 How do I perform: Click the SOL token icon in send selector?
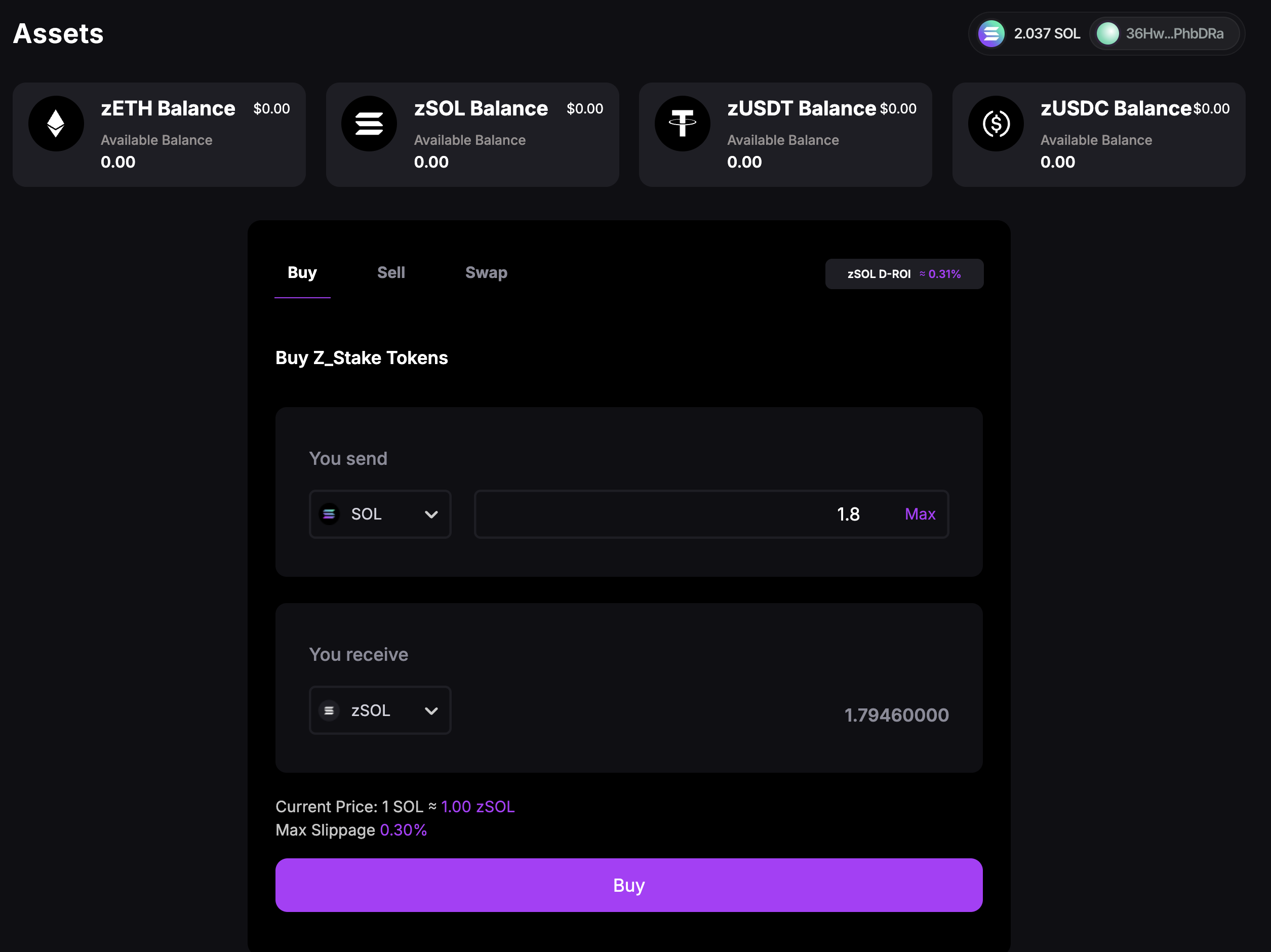[x=329, y=514]
